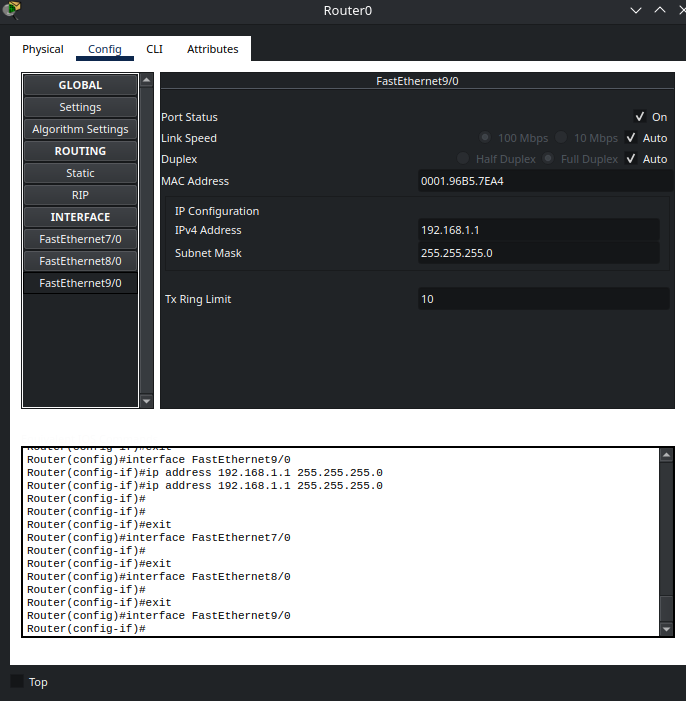The image size is (686, 701).
Task: Click the maximize chevron in title bar
Action: click(659, 10)
